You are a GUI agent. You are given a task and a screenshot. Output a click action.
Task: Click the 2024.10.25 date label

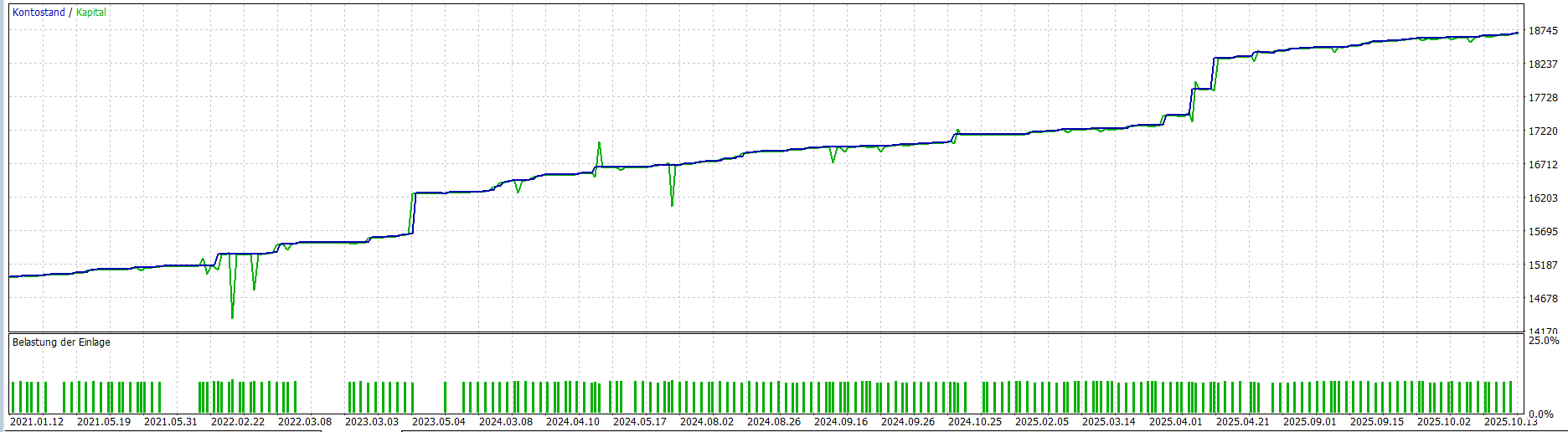pyautogui.click(x=975, y=422)
